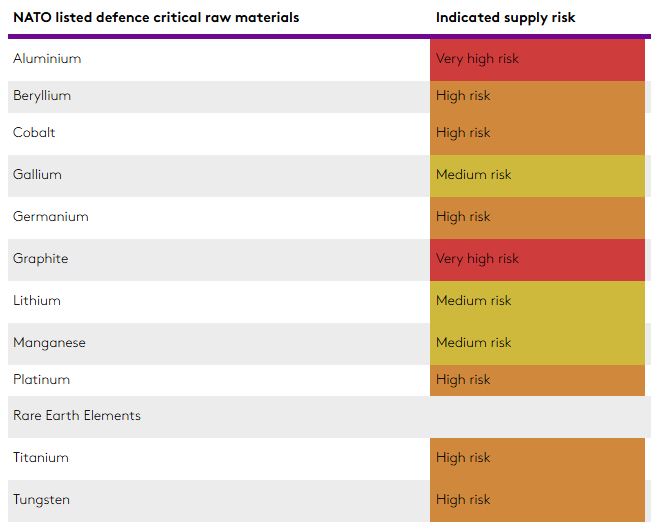The image size is (651, 529).
Task: Select the Manganese material name
Action: [x=49, y=343]
